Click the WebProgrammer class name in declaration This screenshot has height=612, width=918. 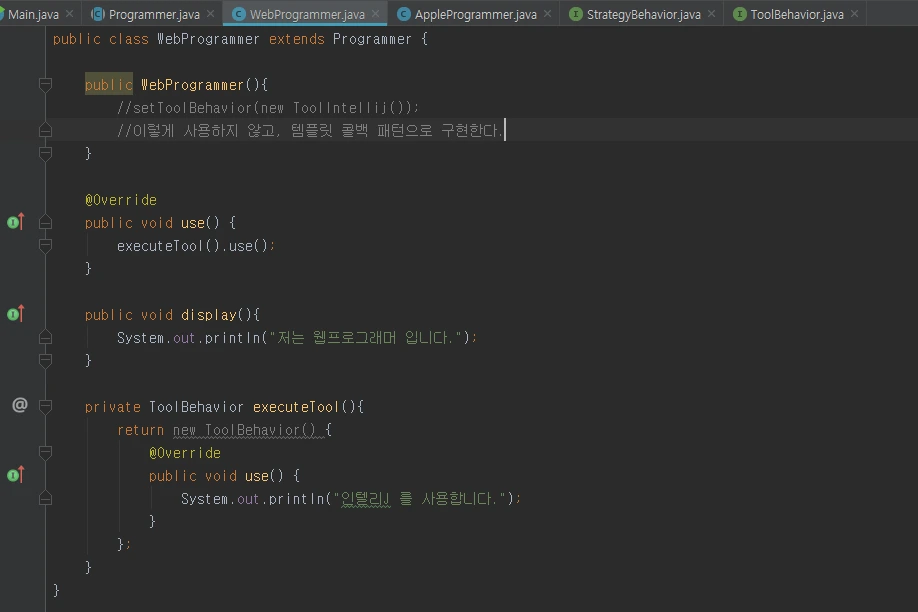coord(208,39)
